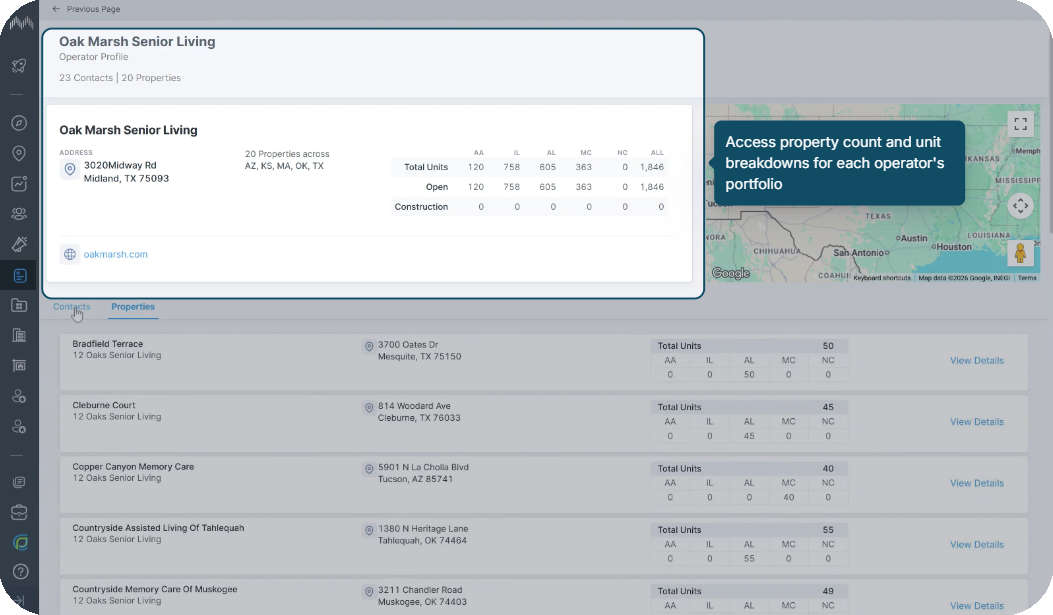Open the trend chart icon in sidebar
Image resolution: width=1053 pixels, height=615 pixels.
[19, 183]
